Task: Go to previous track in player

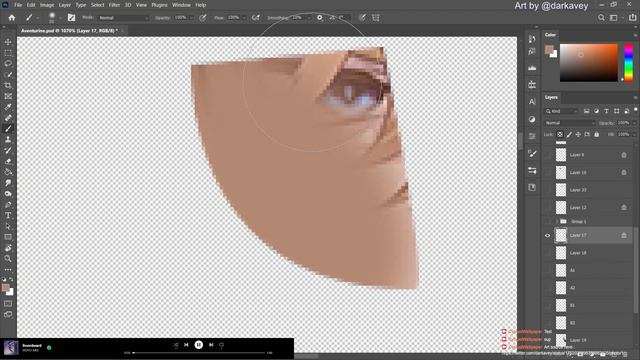Action: tap(186, 345)
